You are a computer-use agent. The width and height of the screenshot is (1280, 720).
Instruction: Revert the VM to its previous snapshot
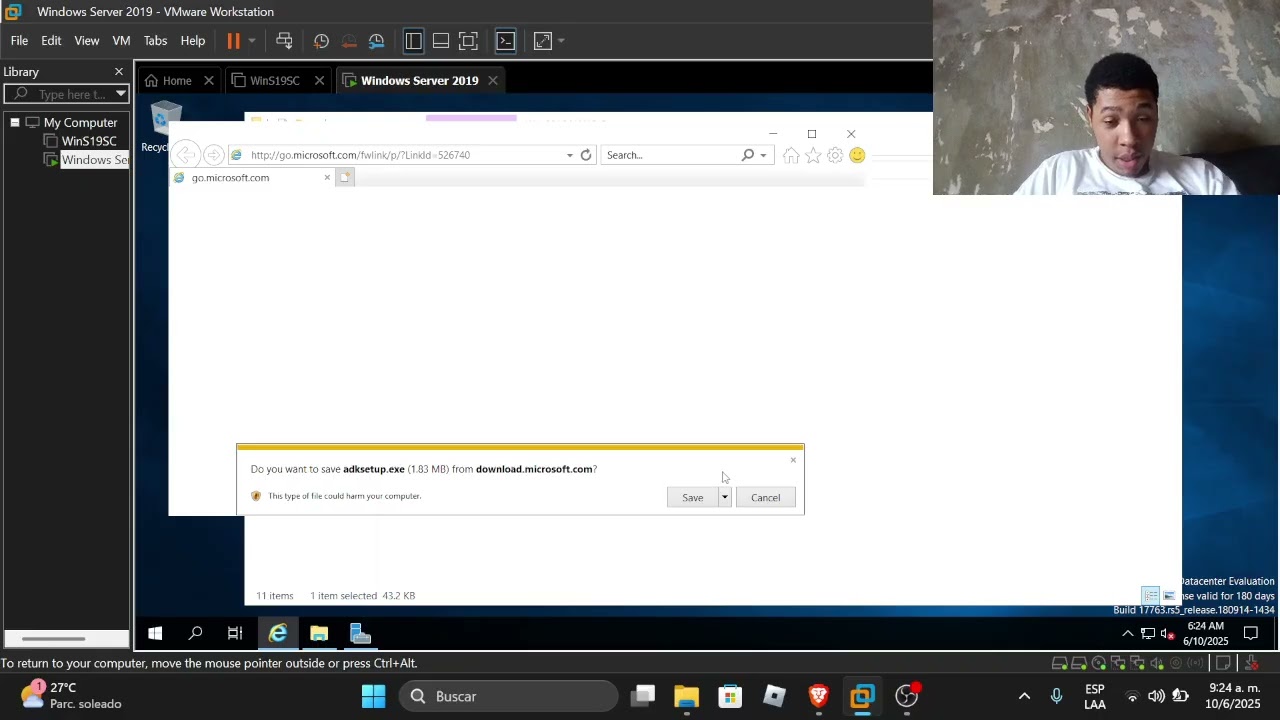(349, 41)
